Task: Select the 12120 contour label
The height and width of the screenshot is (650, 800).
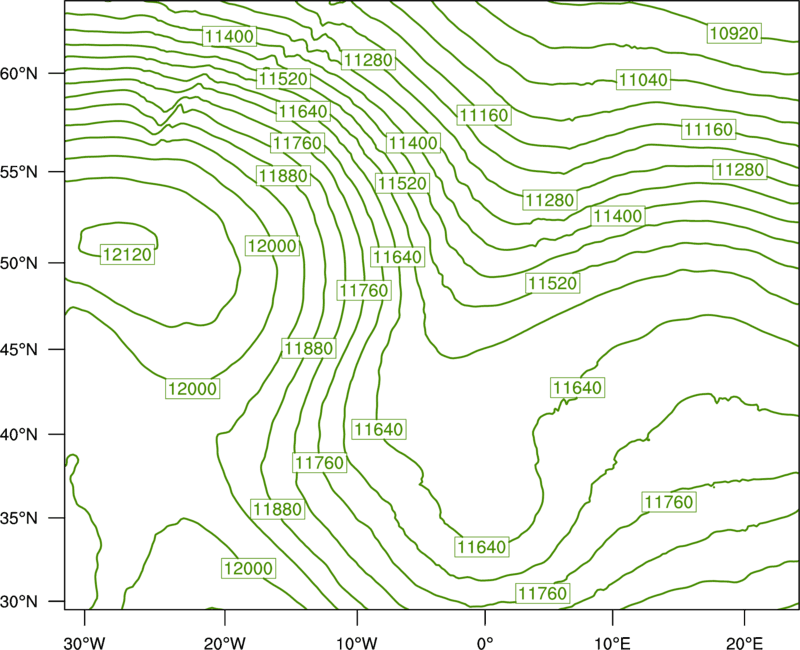Action: 127,254
